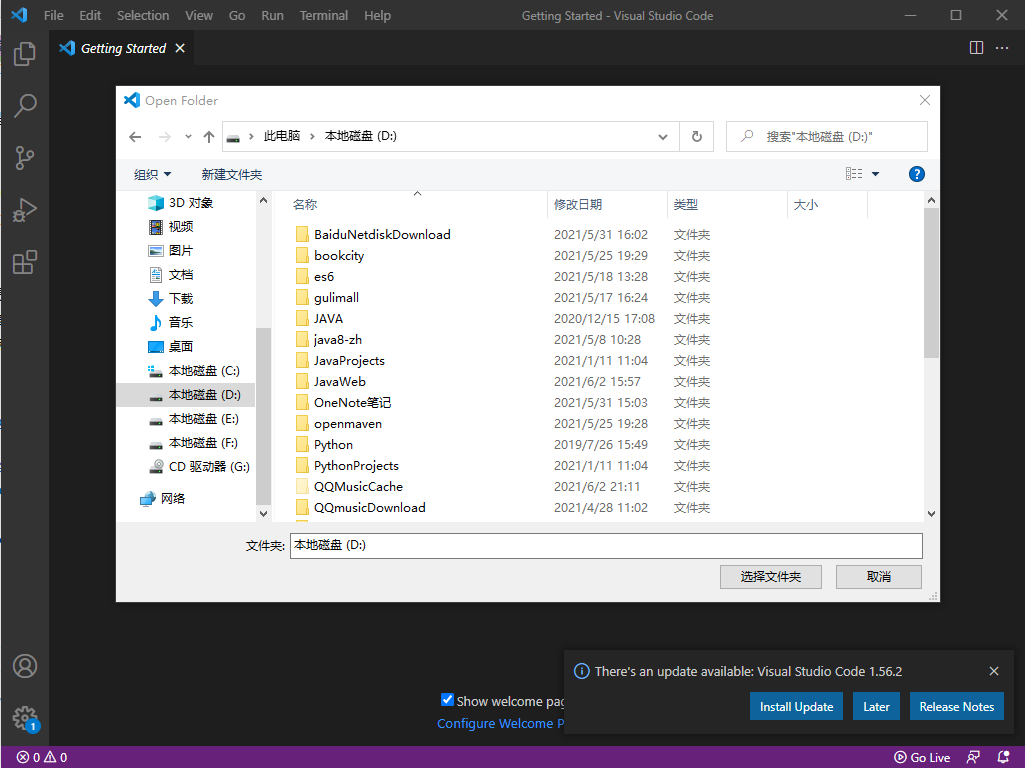Expand breadcrumb chevron after 此电脑
This screenshot has height=768, width=1026.
(x=312, y=136)
